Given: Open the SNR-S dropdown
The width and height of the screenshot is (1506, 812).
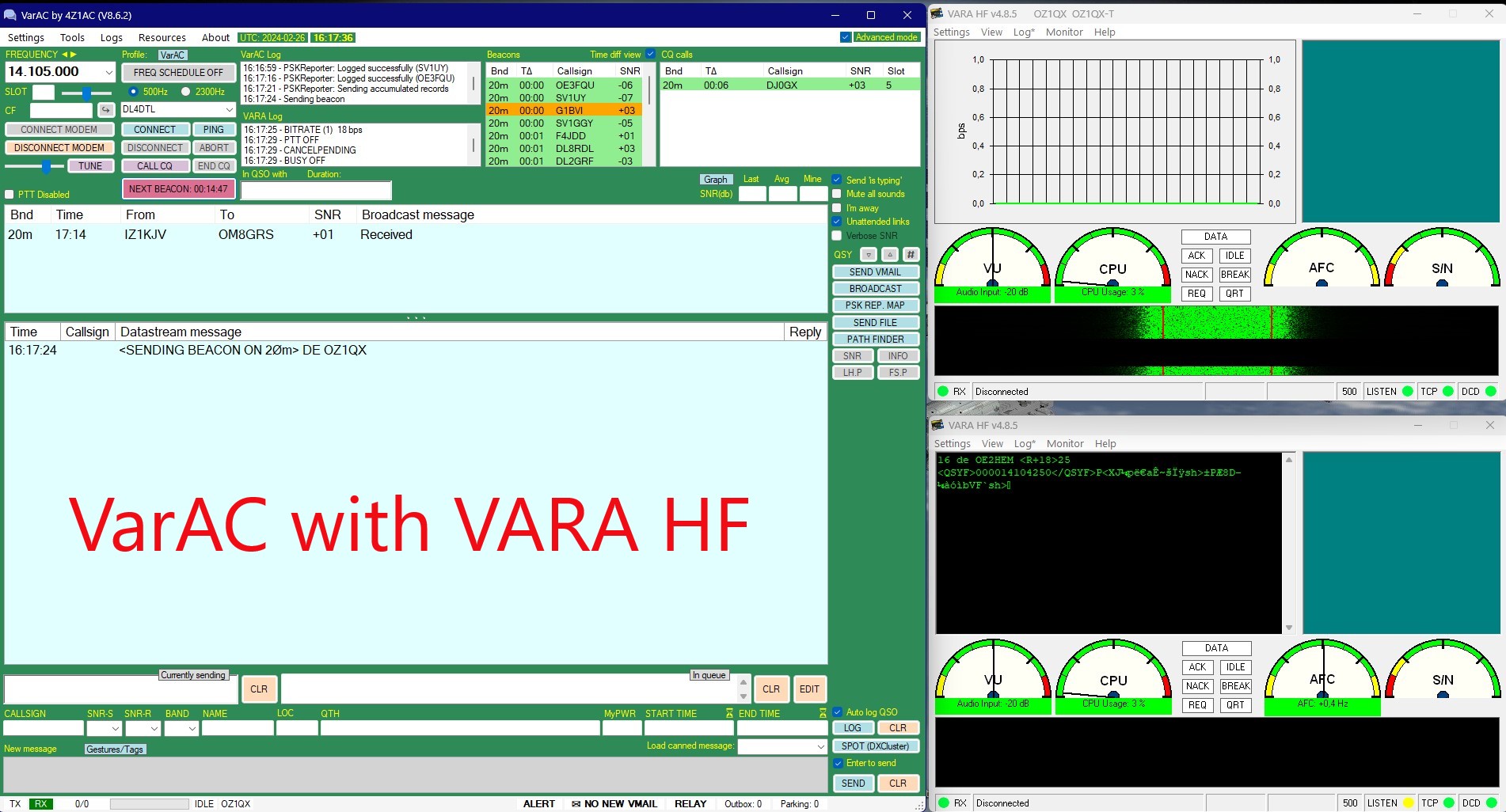Looking at the screenshot, I should (x=116, y=728).
